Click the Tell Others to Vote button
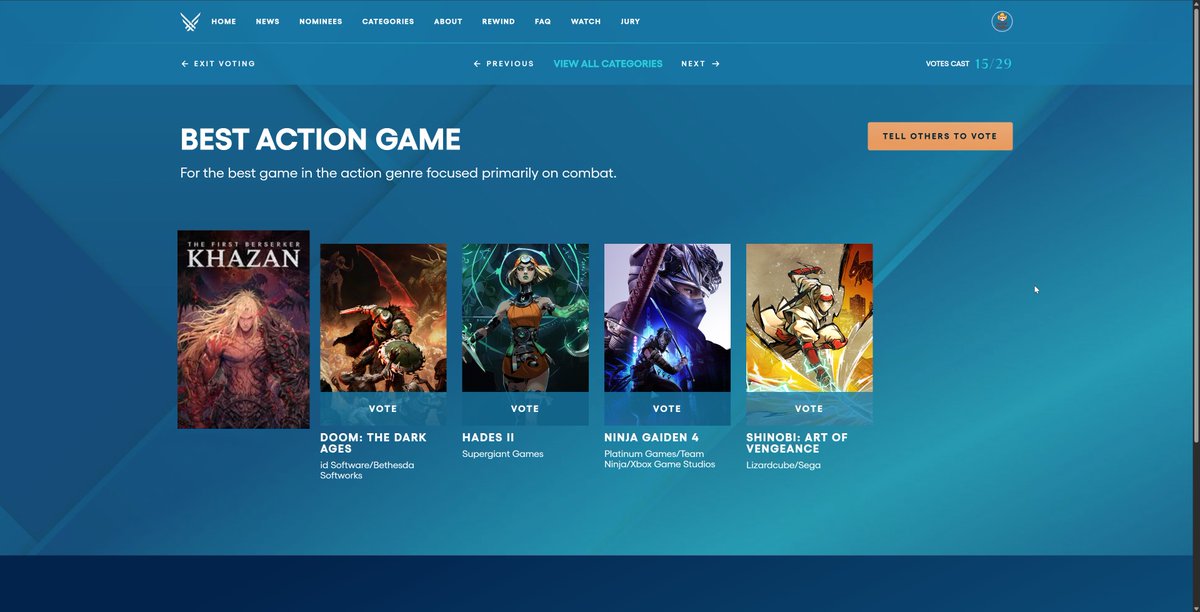Screen dimensions: 1200x612 940,136
